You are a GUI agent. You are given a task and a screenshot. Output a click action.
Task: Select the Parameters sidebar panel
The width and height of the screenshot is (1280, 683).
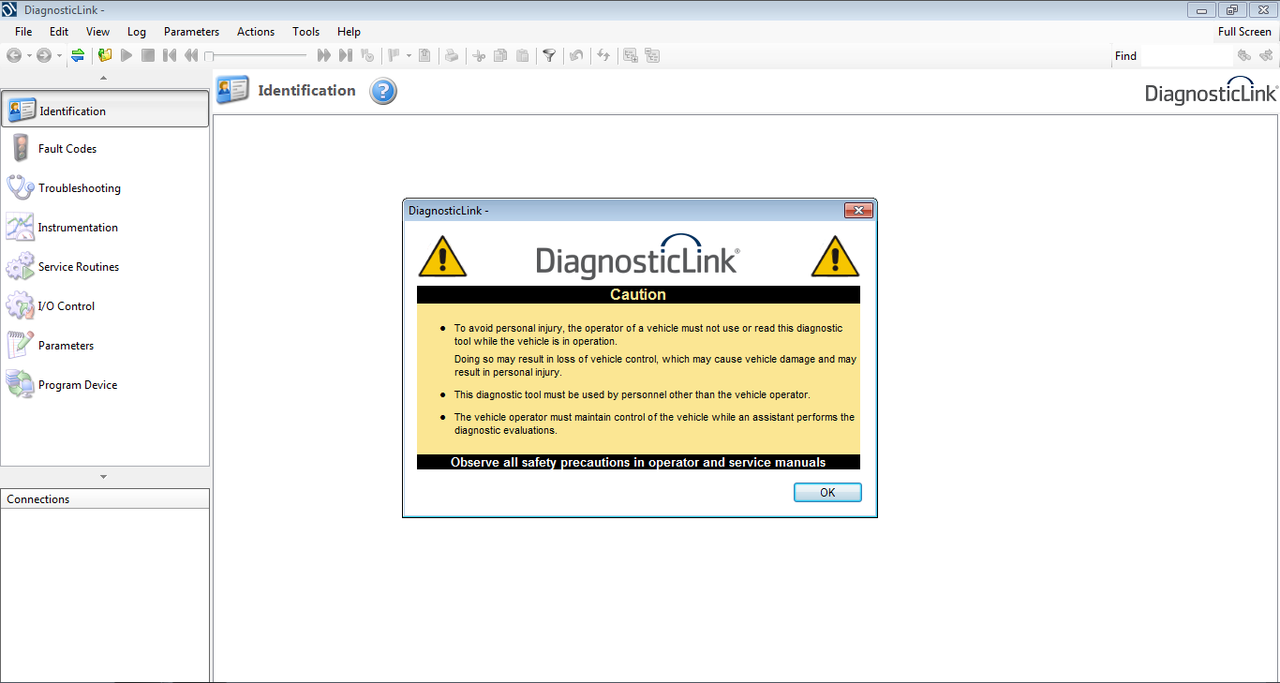(105, 346)
